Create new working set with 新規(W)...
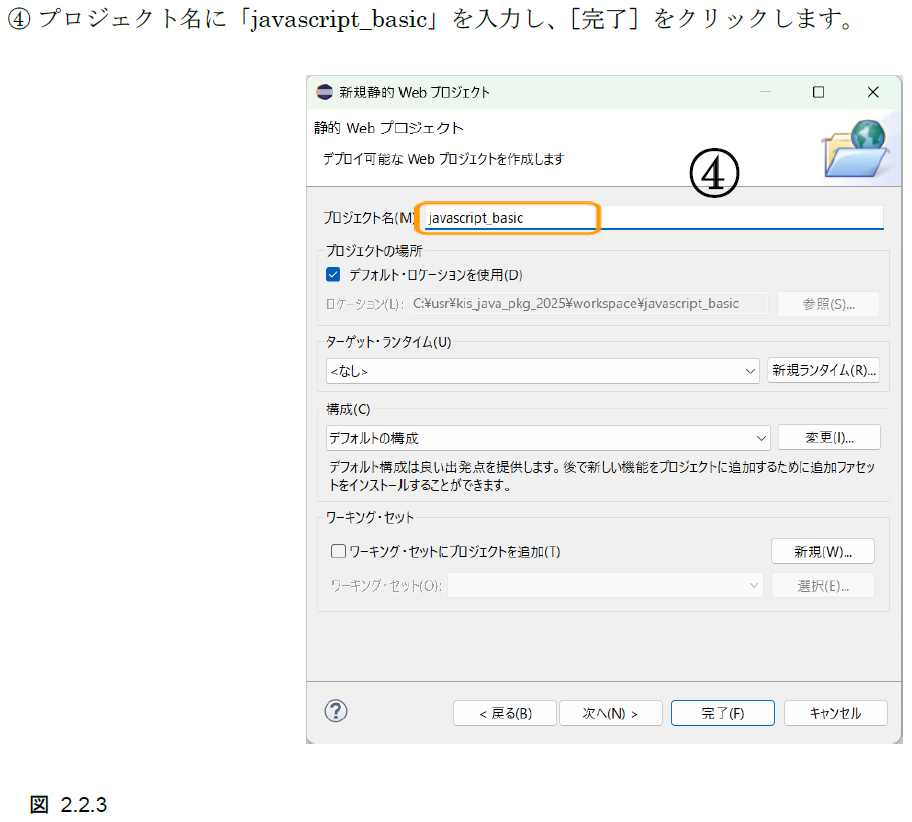 point(823,551)
